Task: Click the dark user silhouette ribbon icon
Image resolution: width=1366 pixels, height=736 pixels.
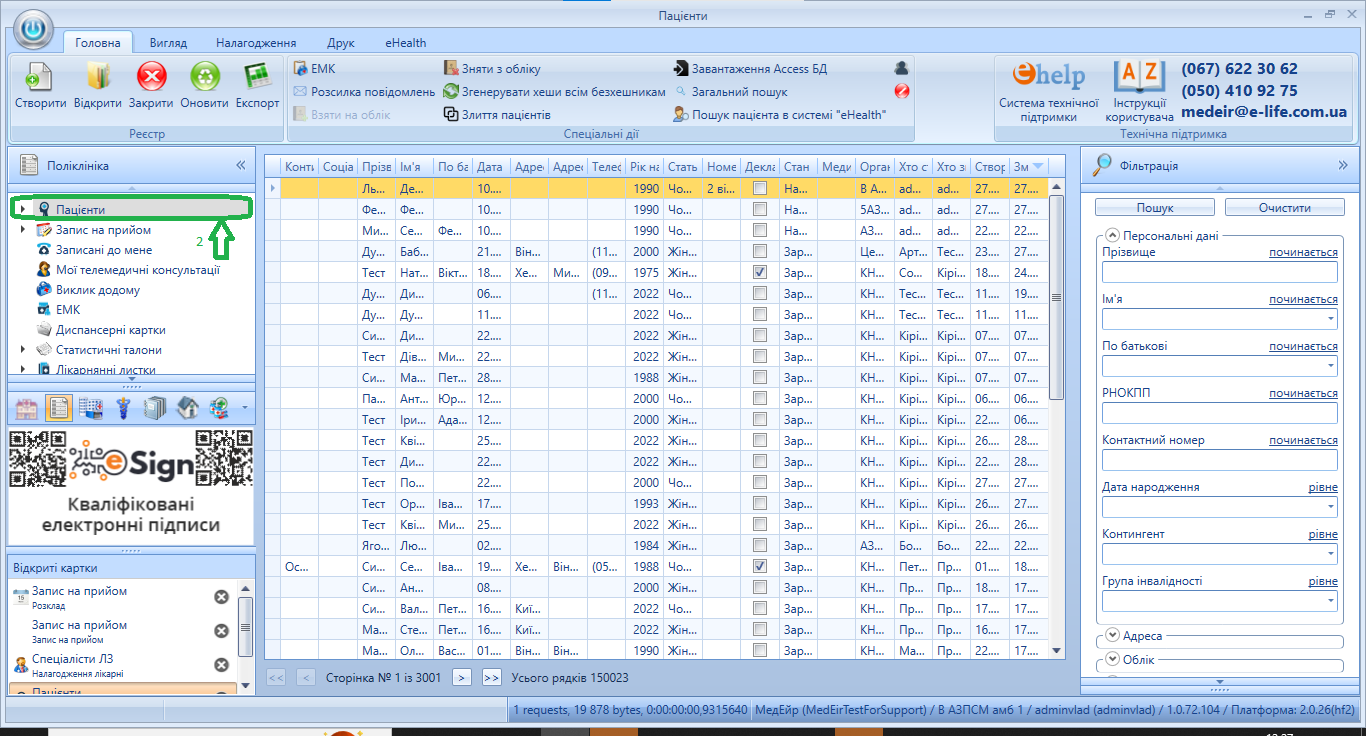Action: 901,68
